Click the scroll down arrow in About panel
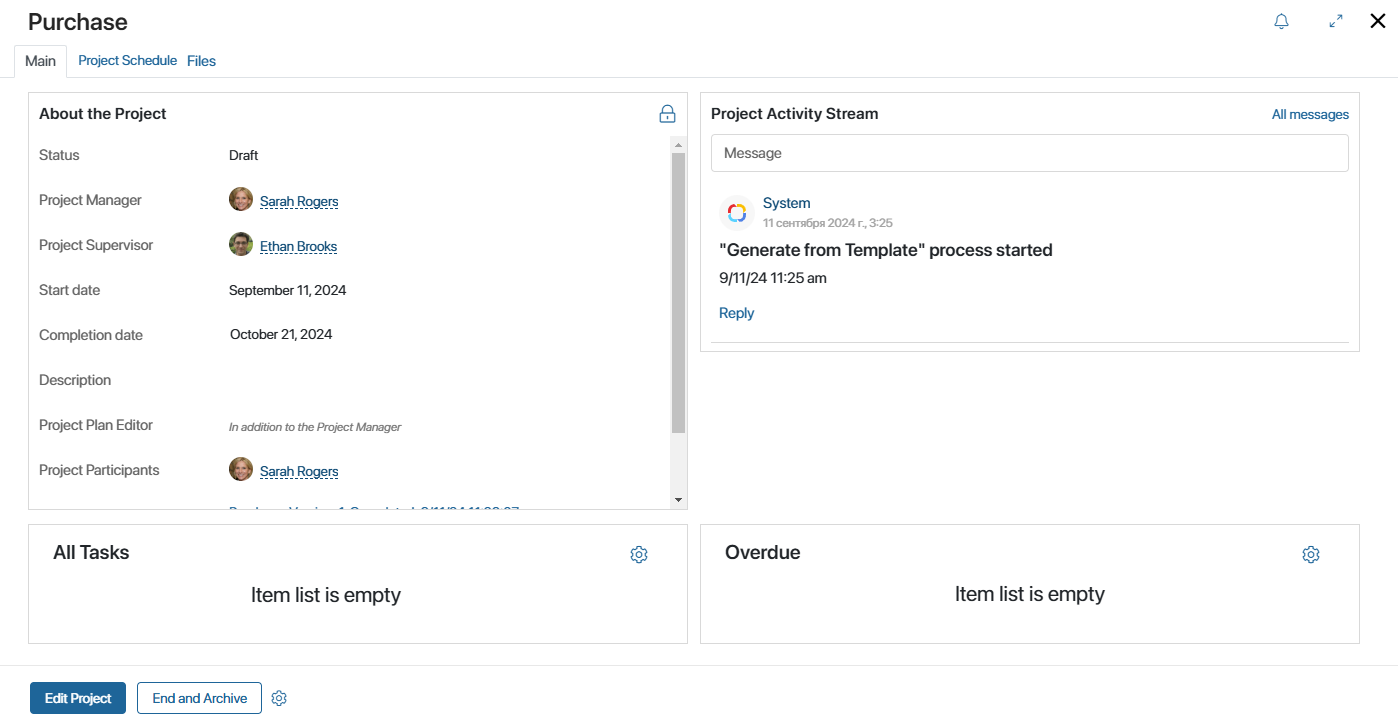 (x=678, y=499)
